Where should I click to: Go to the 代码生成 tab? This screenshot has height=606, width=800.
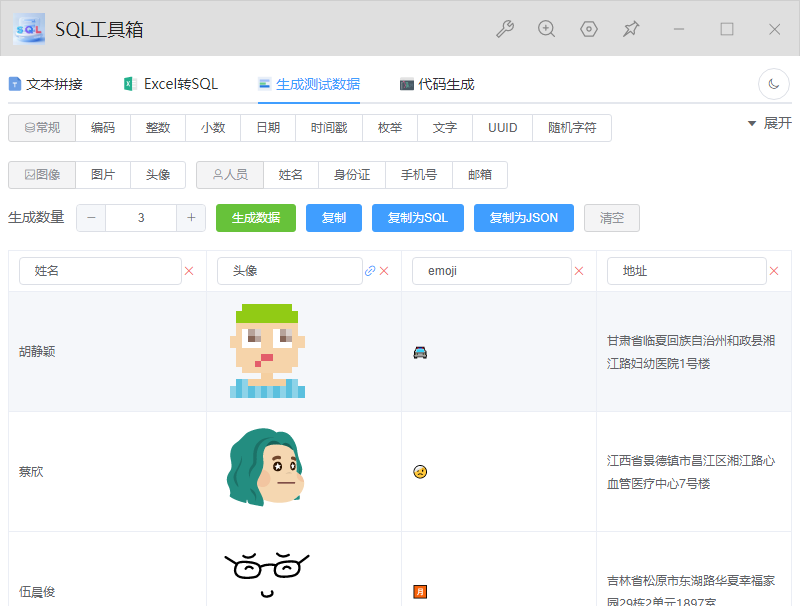437,84
